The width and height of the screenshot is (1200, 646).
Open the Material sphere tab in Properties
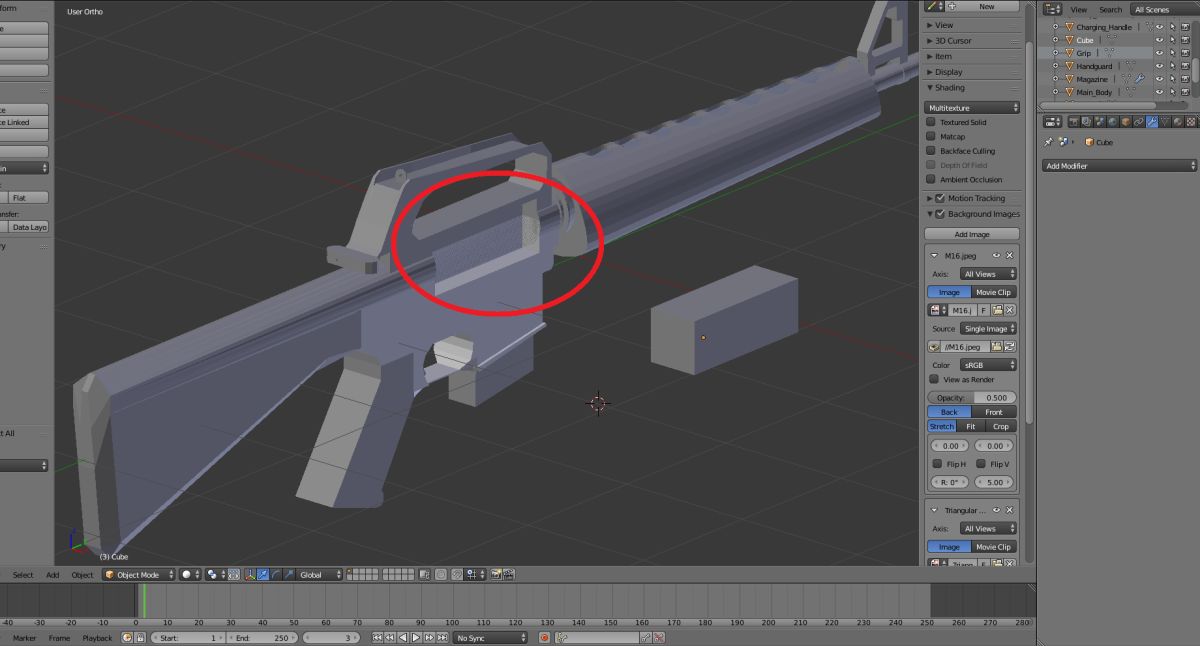click(x=1178, y=121)
